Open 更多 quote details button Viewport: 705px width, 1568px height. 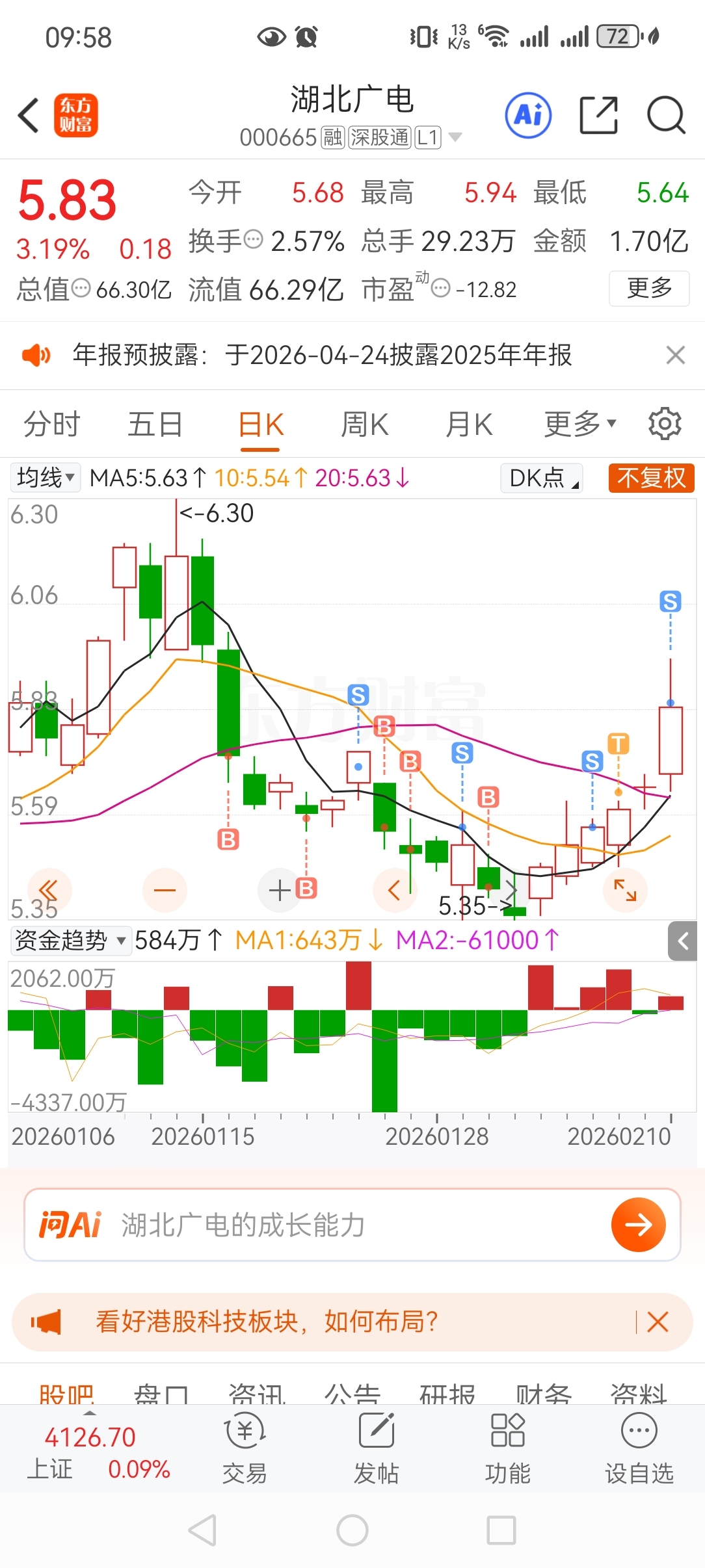coord(649,288)
